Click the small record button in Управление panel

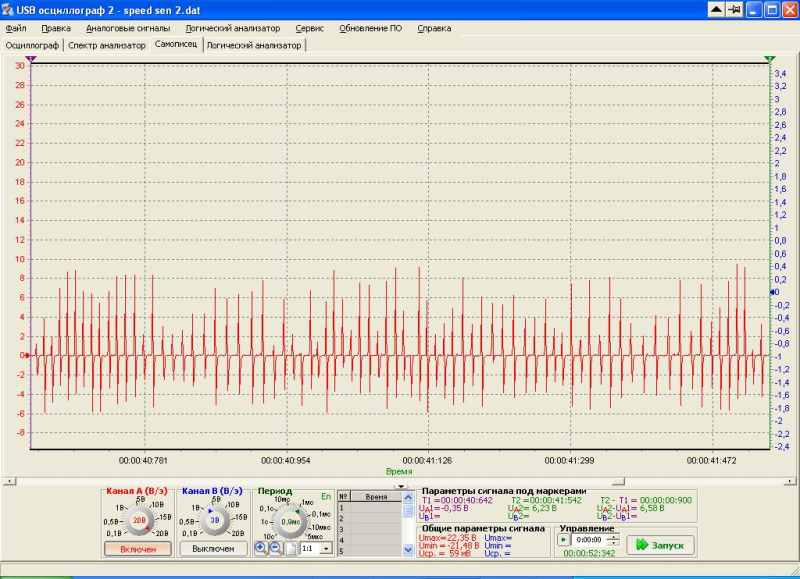coord(563,540)
